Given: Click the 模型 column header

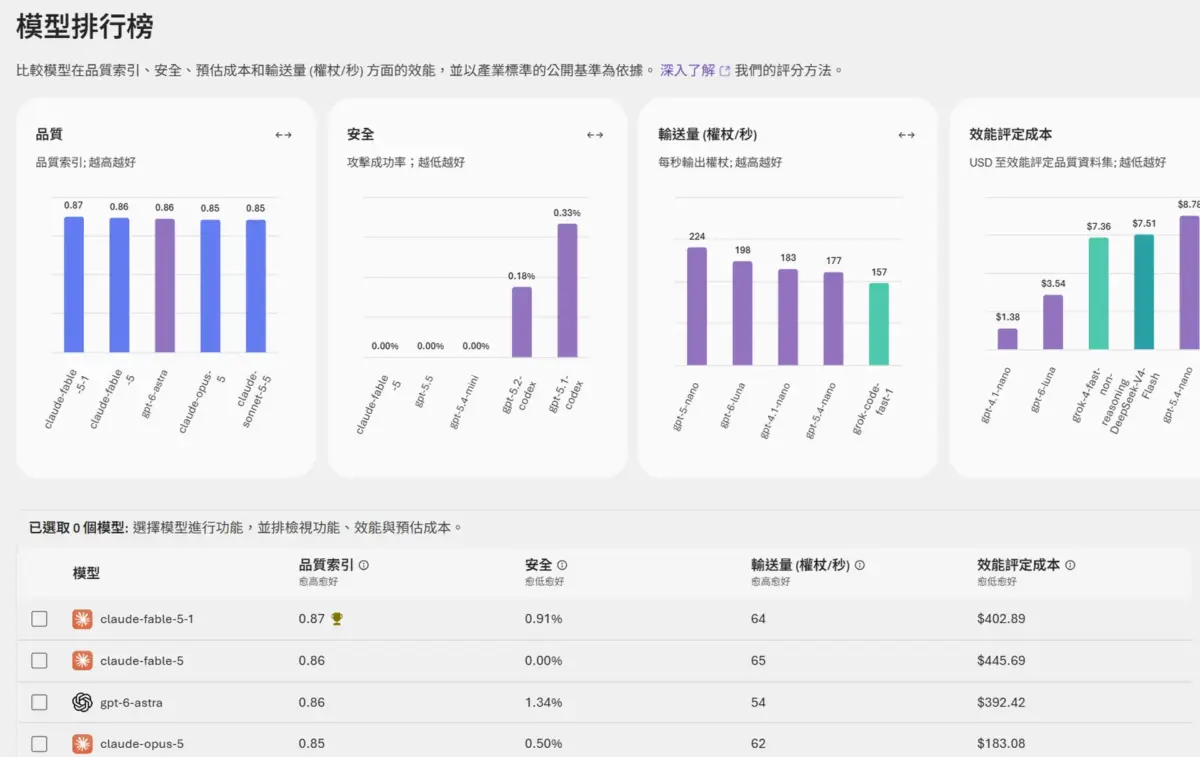Looking at the screenshot, I should point(86,573).
